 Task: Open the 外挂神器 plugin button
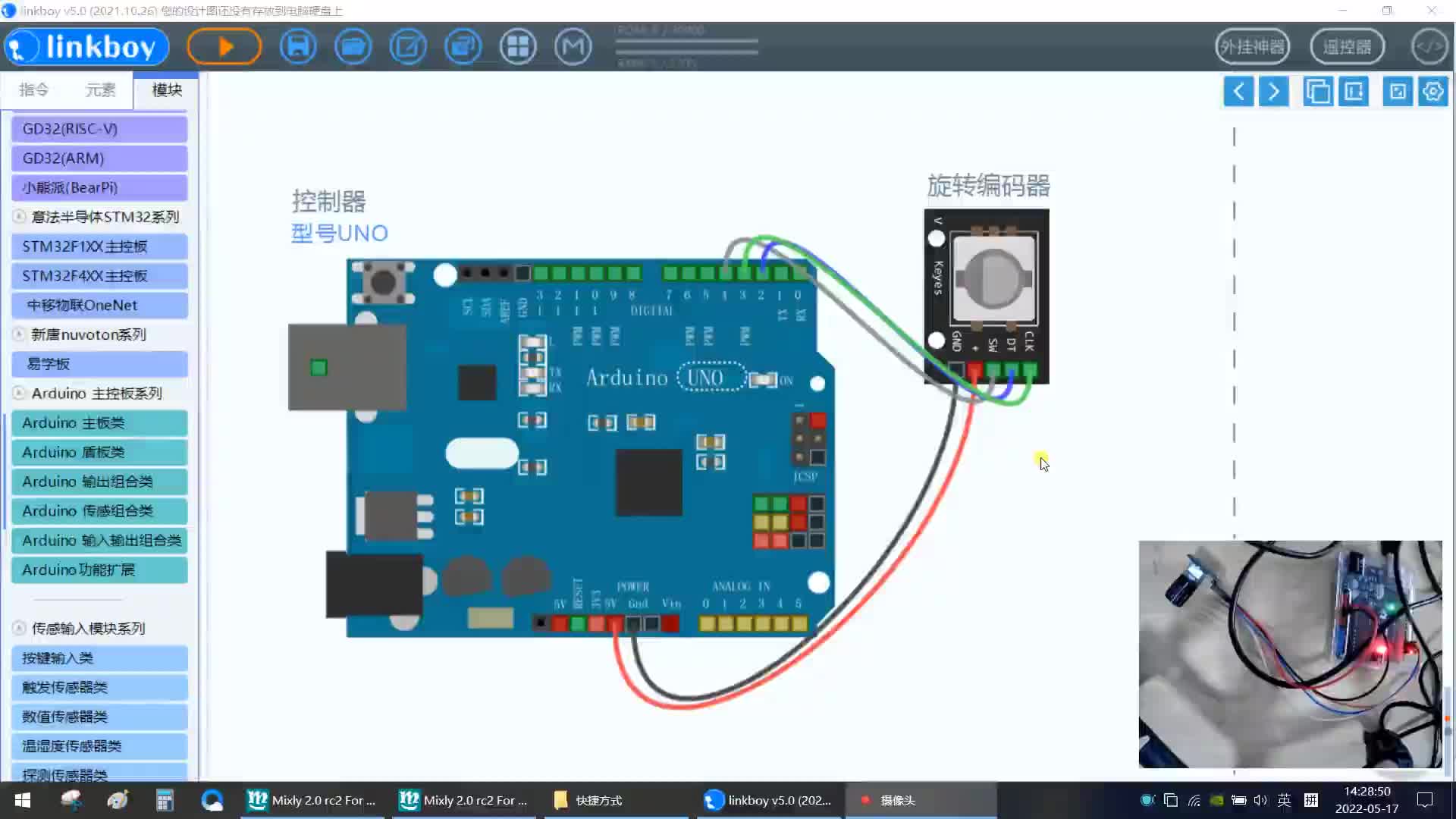[x=1252, y=47]
